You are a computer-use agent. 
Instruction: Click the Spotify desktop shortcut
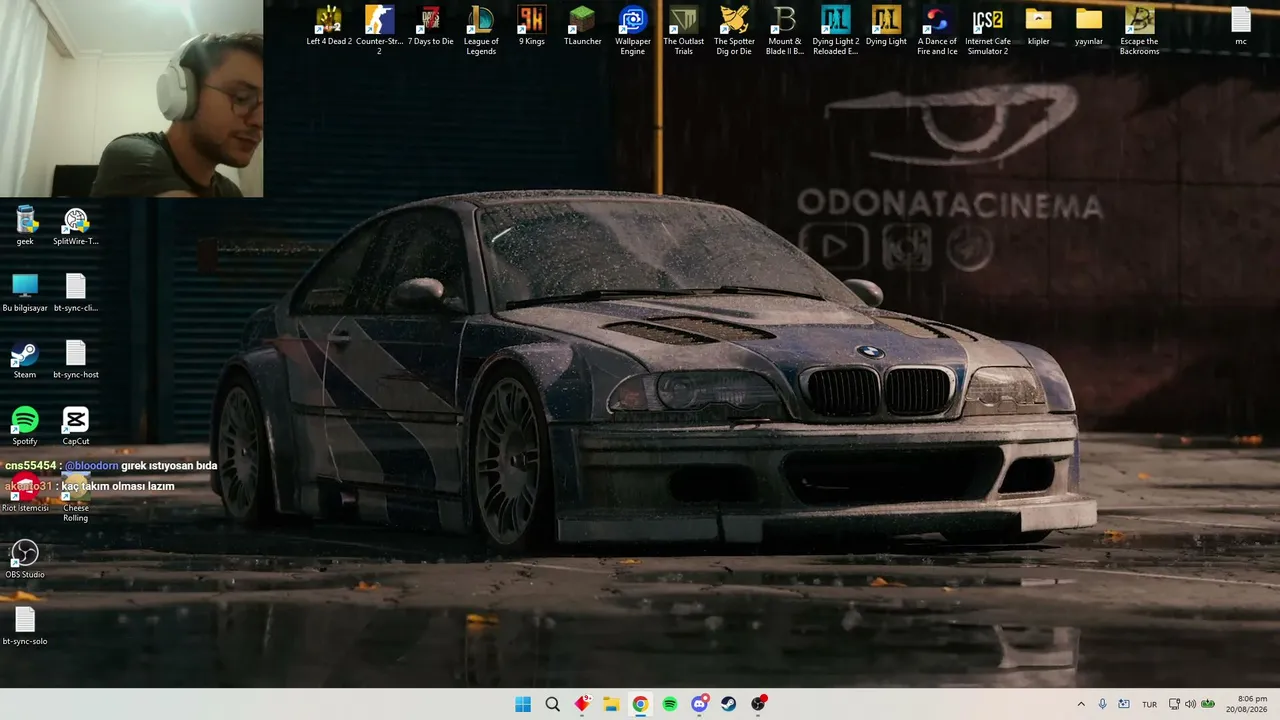[x=25, y=426]
